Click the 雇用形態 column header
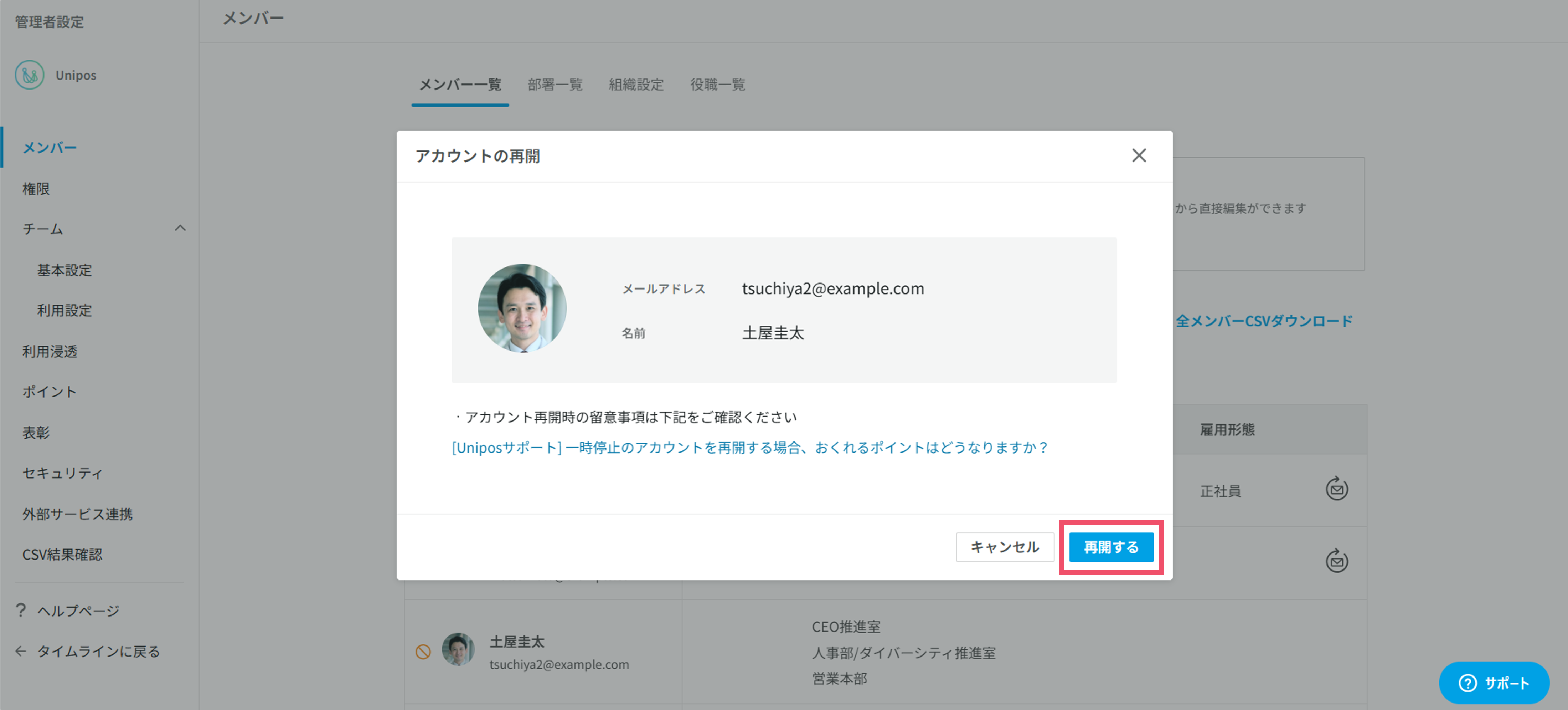 coord(1227,430)
